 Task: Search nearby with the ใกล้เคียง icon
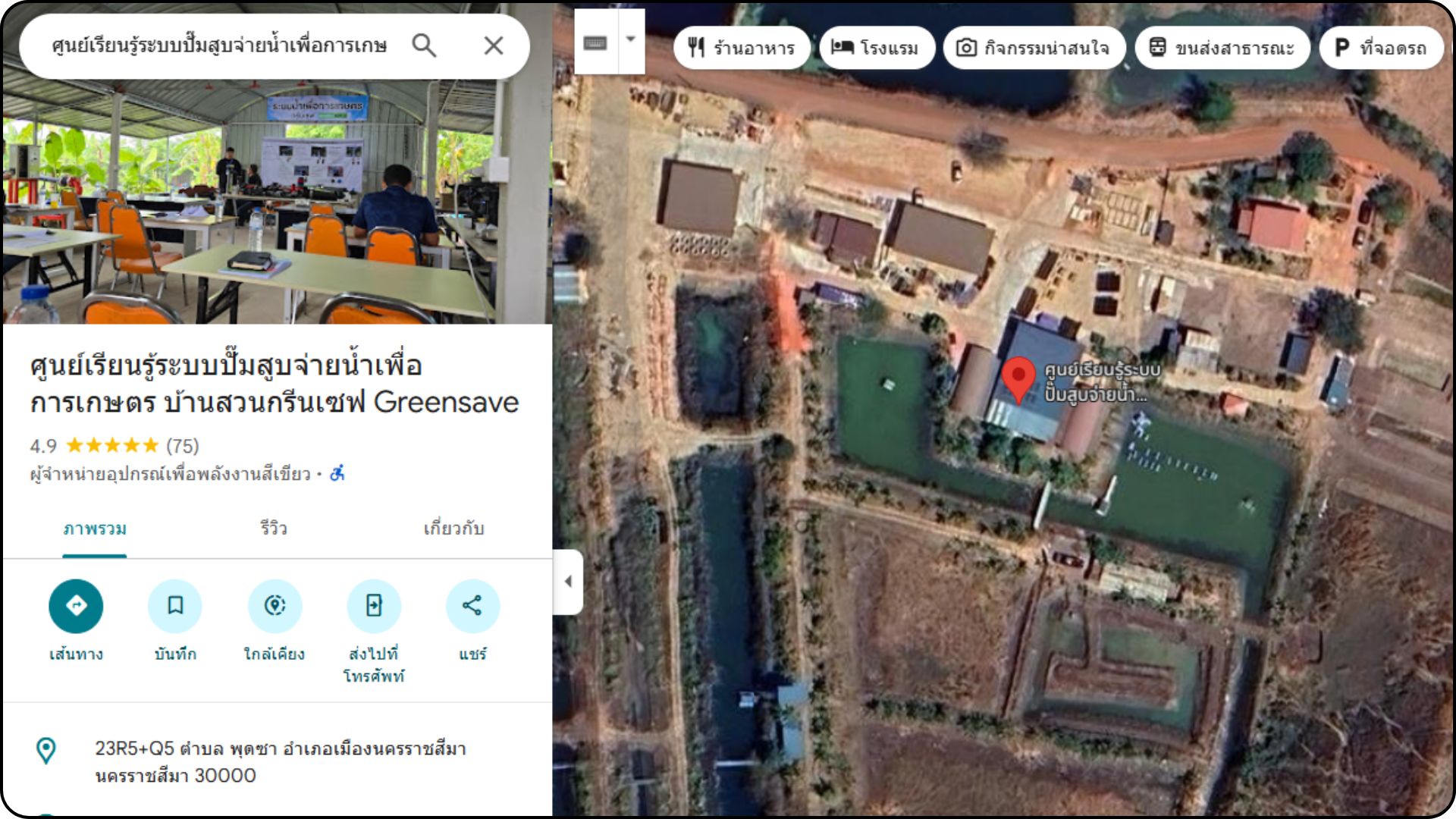click(275, 606)
